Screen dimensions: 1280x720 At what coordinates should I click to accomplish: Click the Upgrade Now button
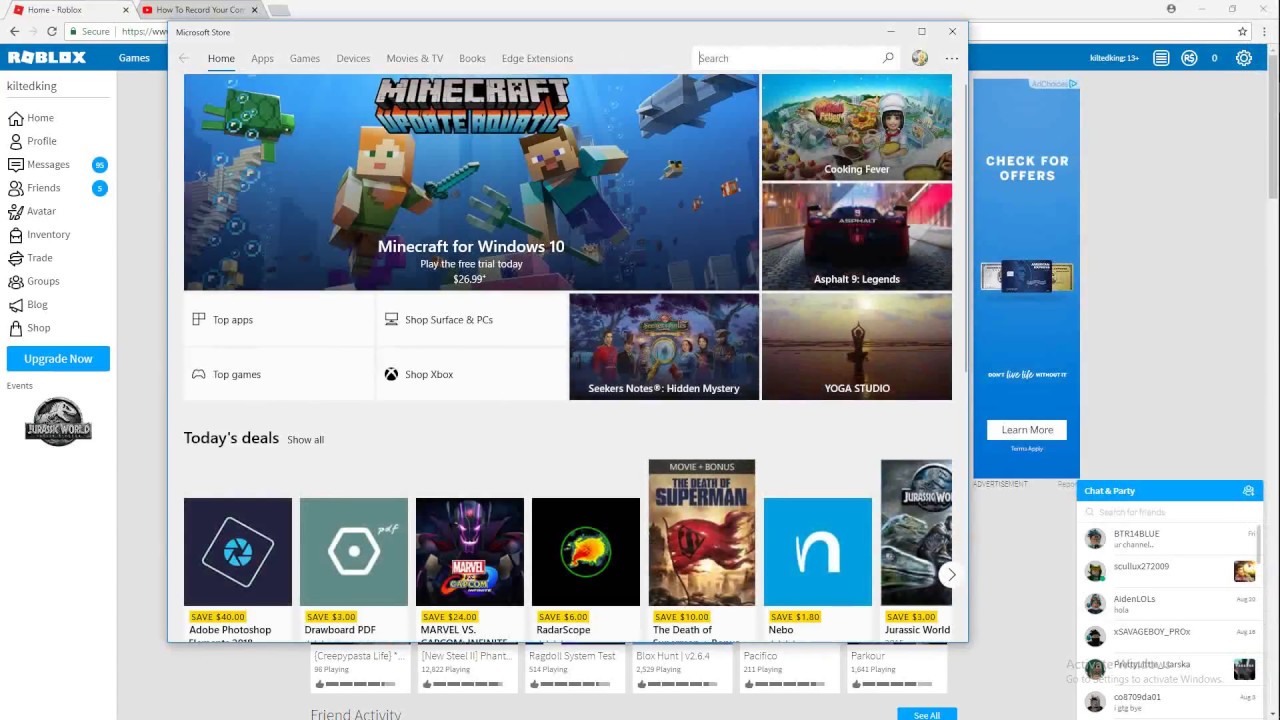[58, 359]
